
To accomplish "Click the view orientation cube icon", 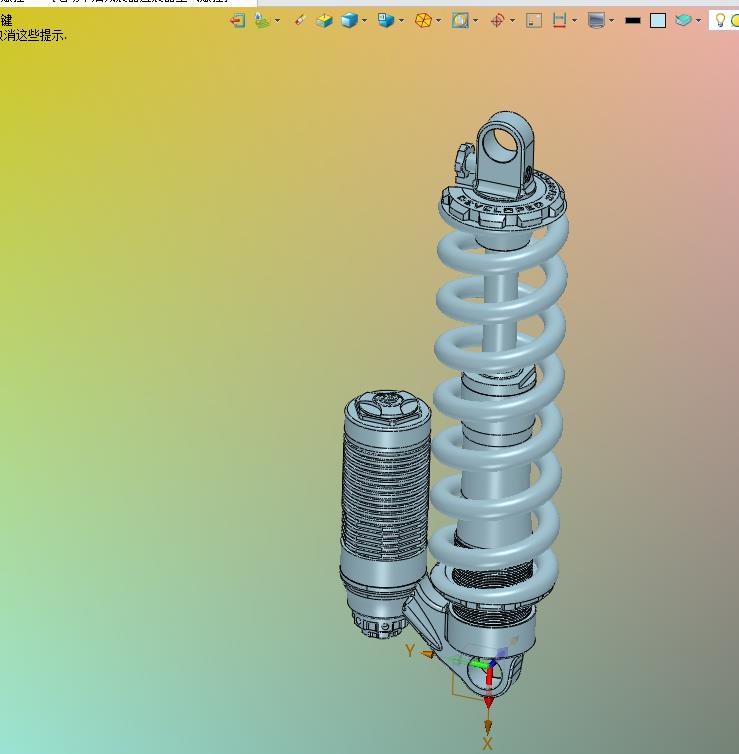I will click(x=386, y=21).
